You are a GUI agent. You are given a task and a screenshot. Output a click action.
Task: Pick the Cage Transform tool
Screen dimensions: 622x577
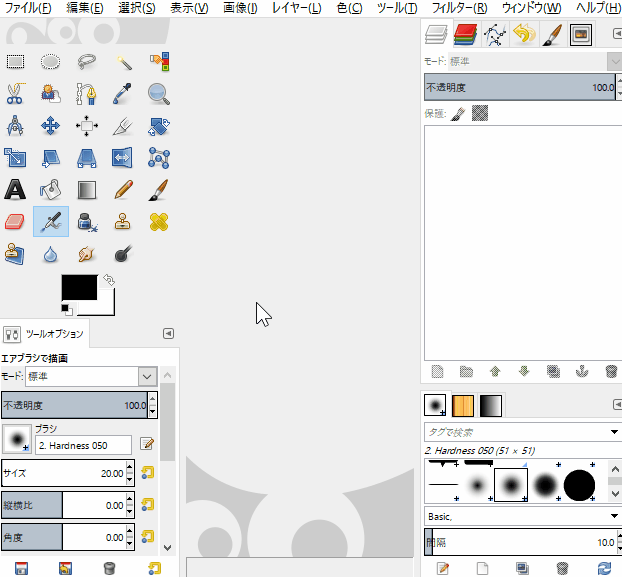click(159, 158)
